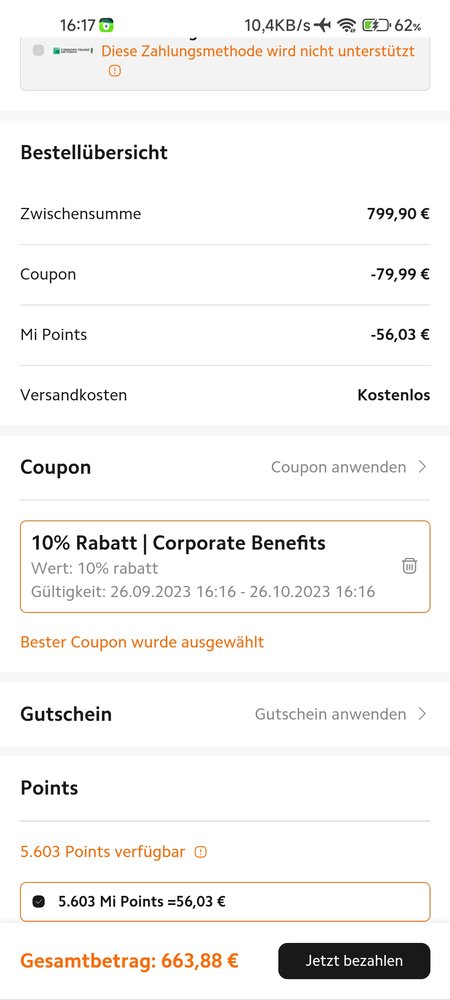Delete the Corporate Benefits coupon with trash icon
Screen dimensions: 450x1000
tap(409, 566)
